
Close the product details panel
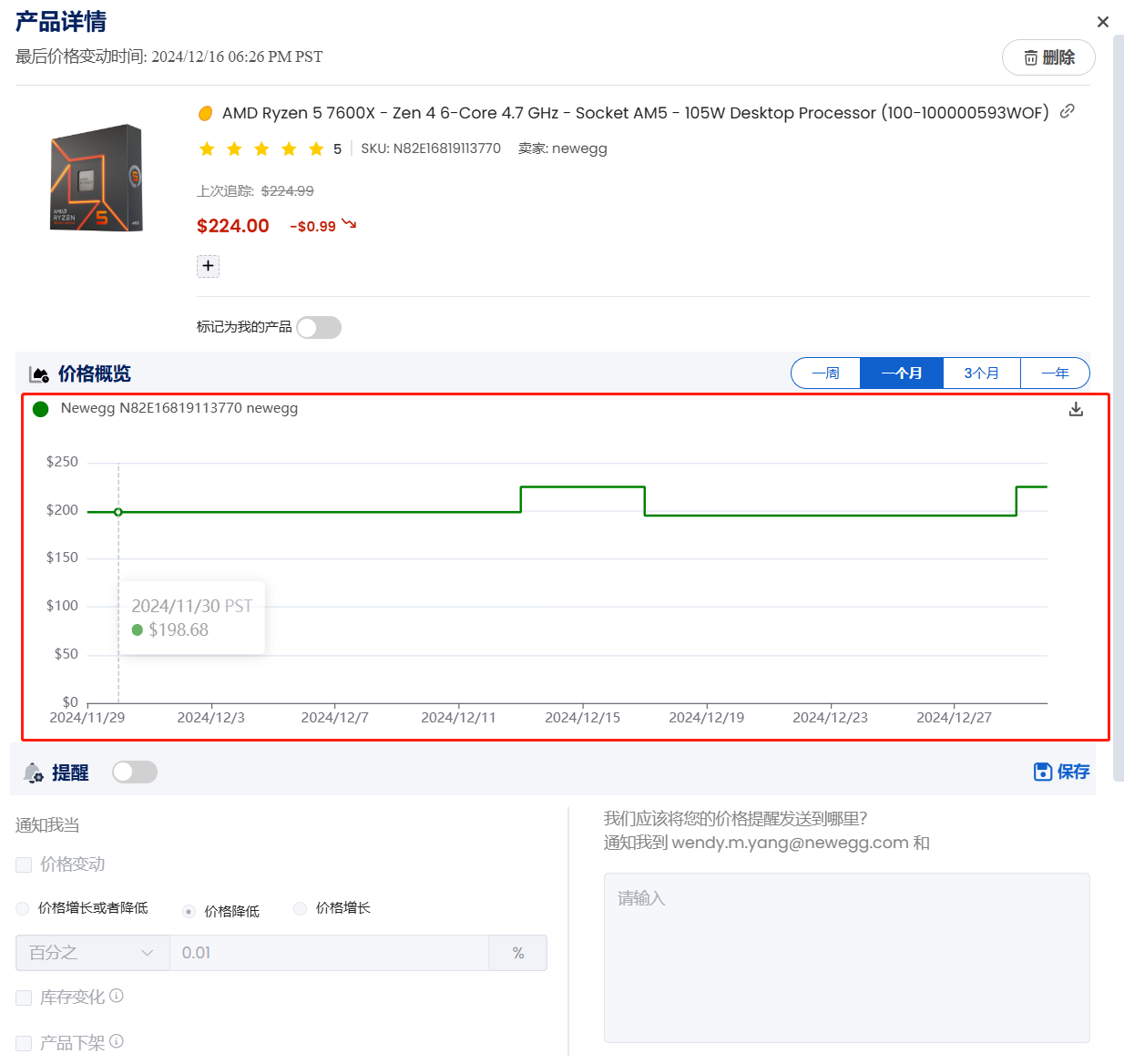1102,22
